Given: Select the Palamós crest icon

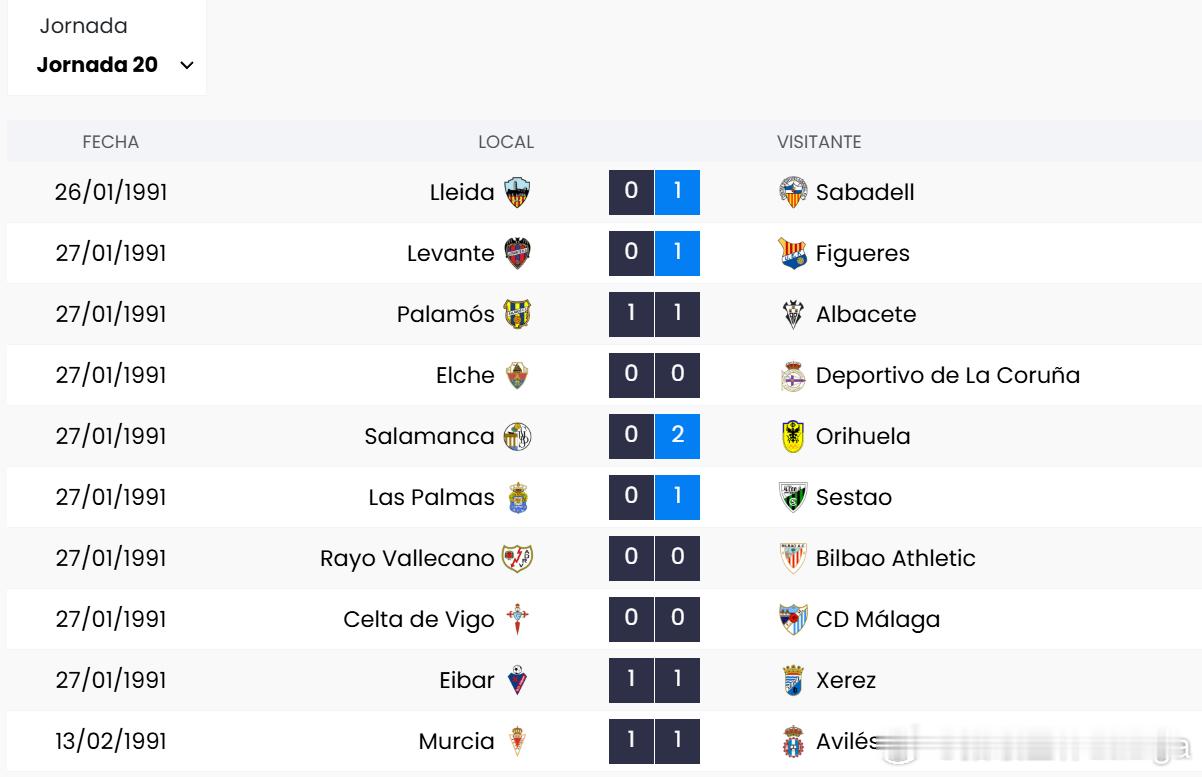Looking at the screenshot, I should click(517, 314).
